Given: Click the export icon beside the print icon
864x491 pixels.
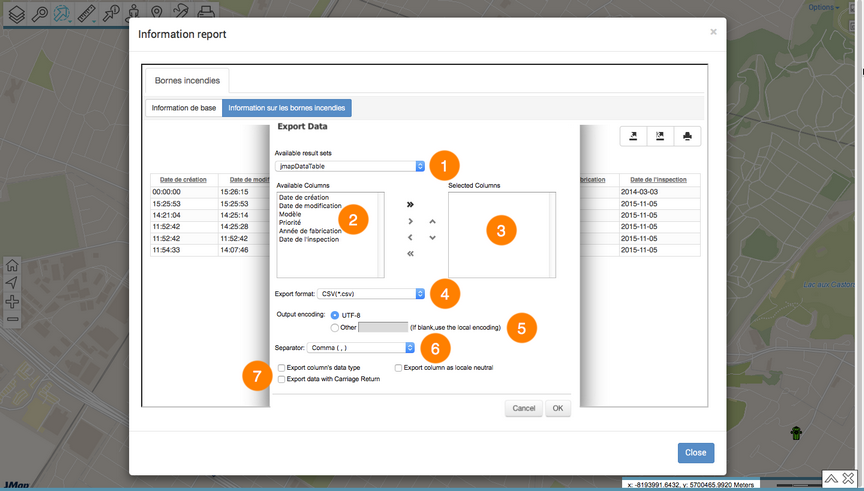Looking at the screenshot, I should coord(660,136).
